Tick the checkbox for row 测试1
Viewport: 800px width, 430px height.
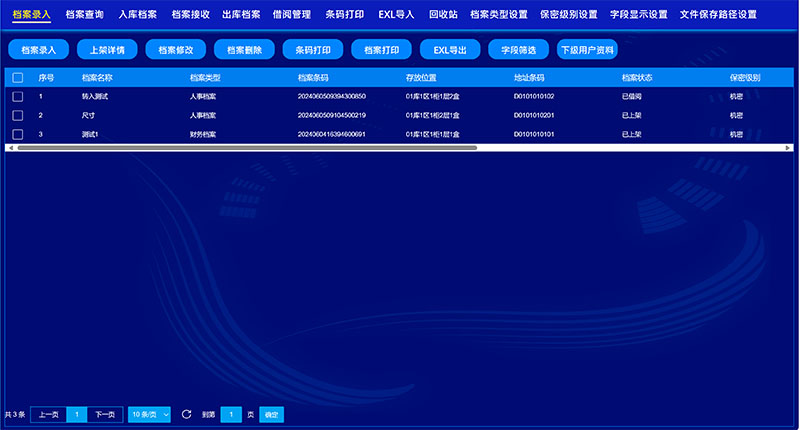18,134
